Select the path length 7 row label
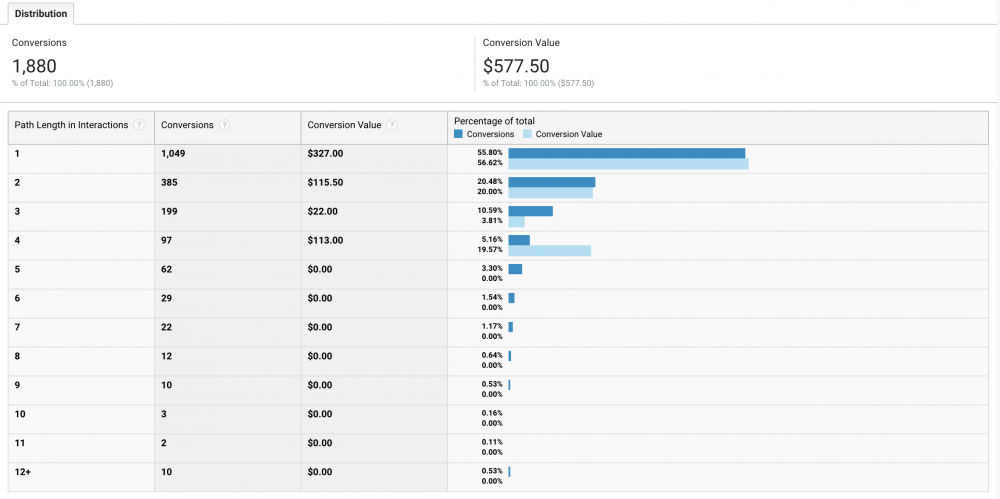 click(x=17, y=327)
